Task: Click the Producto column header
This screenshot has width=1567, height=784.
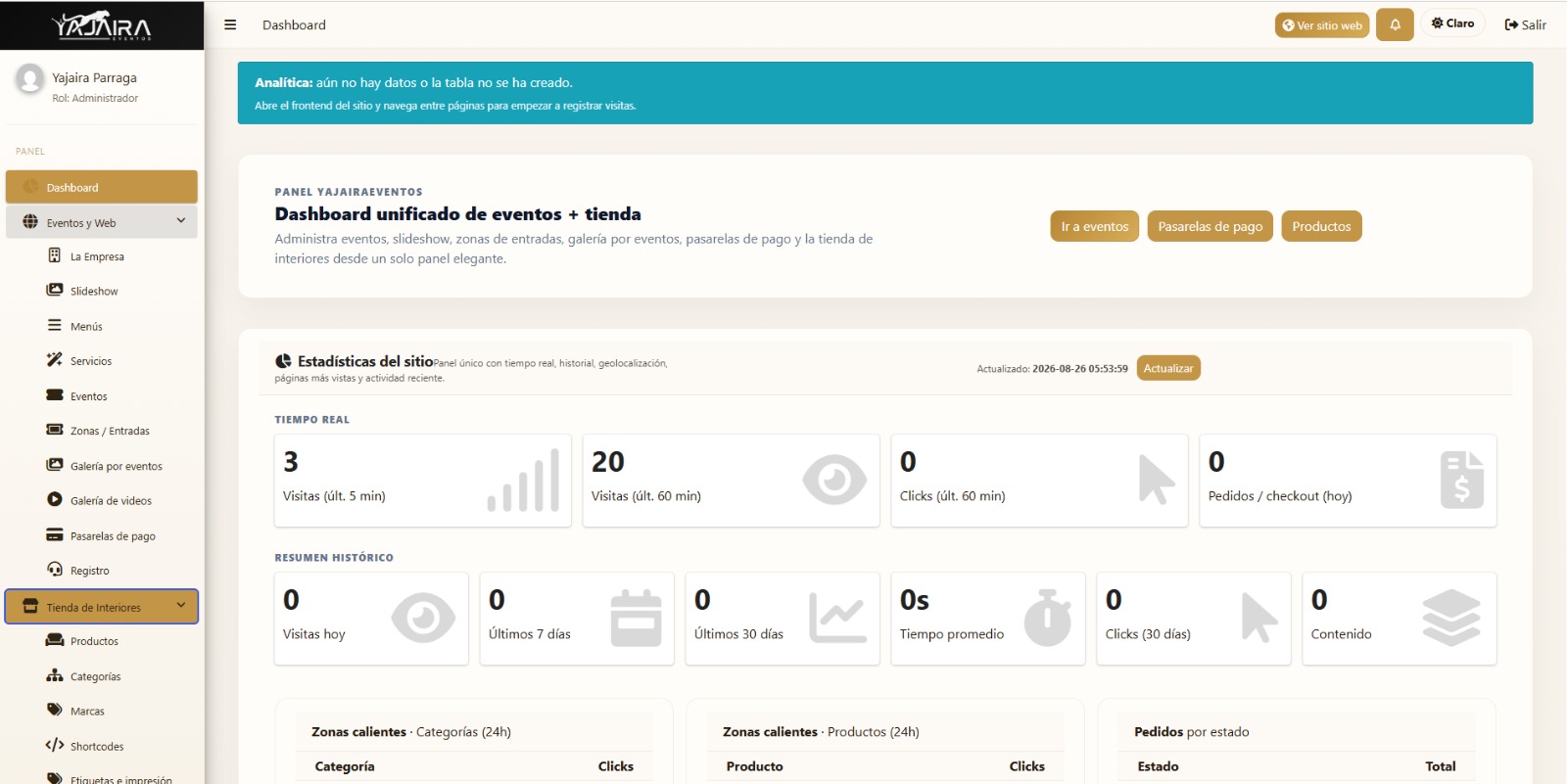Action: point(754,766)
